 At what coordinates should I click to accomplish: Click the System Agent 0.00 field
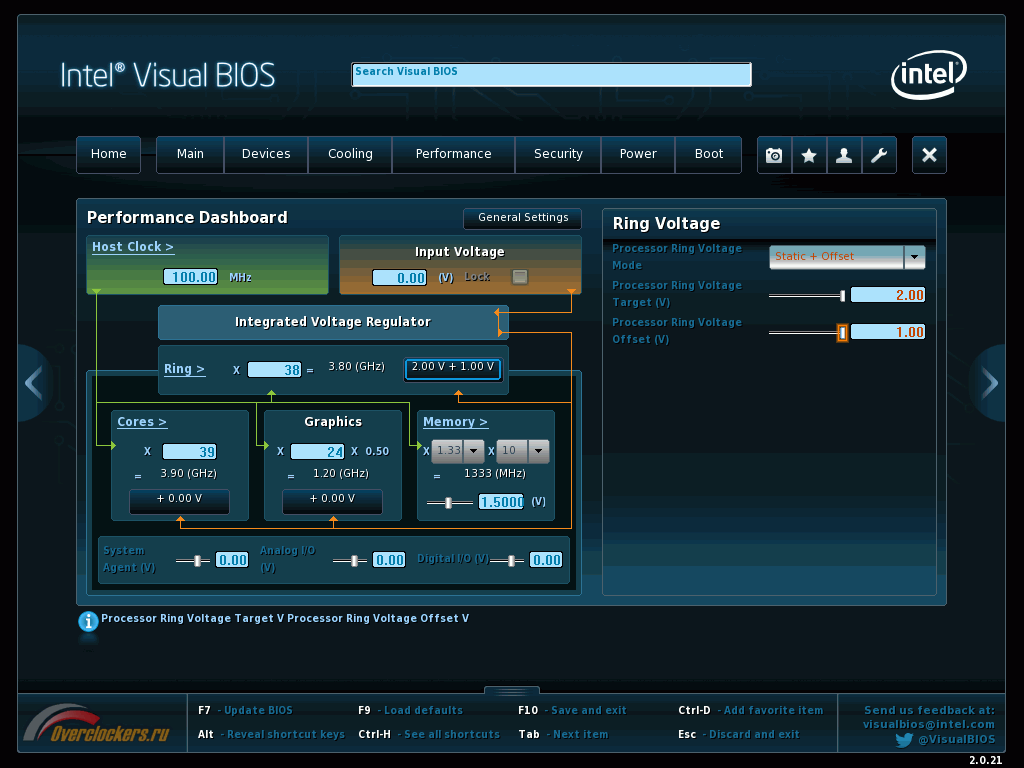click(232, 560)
